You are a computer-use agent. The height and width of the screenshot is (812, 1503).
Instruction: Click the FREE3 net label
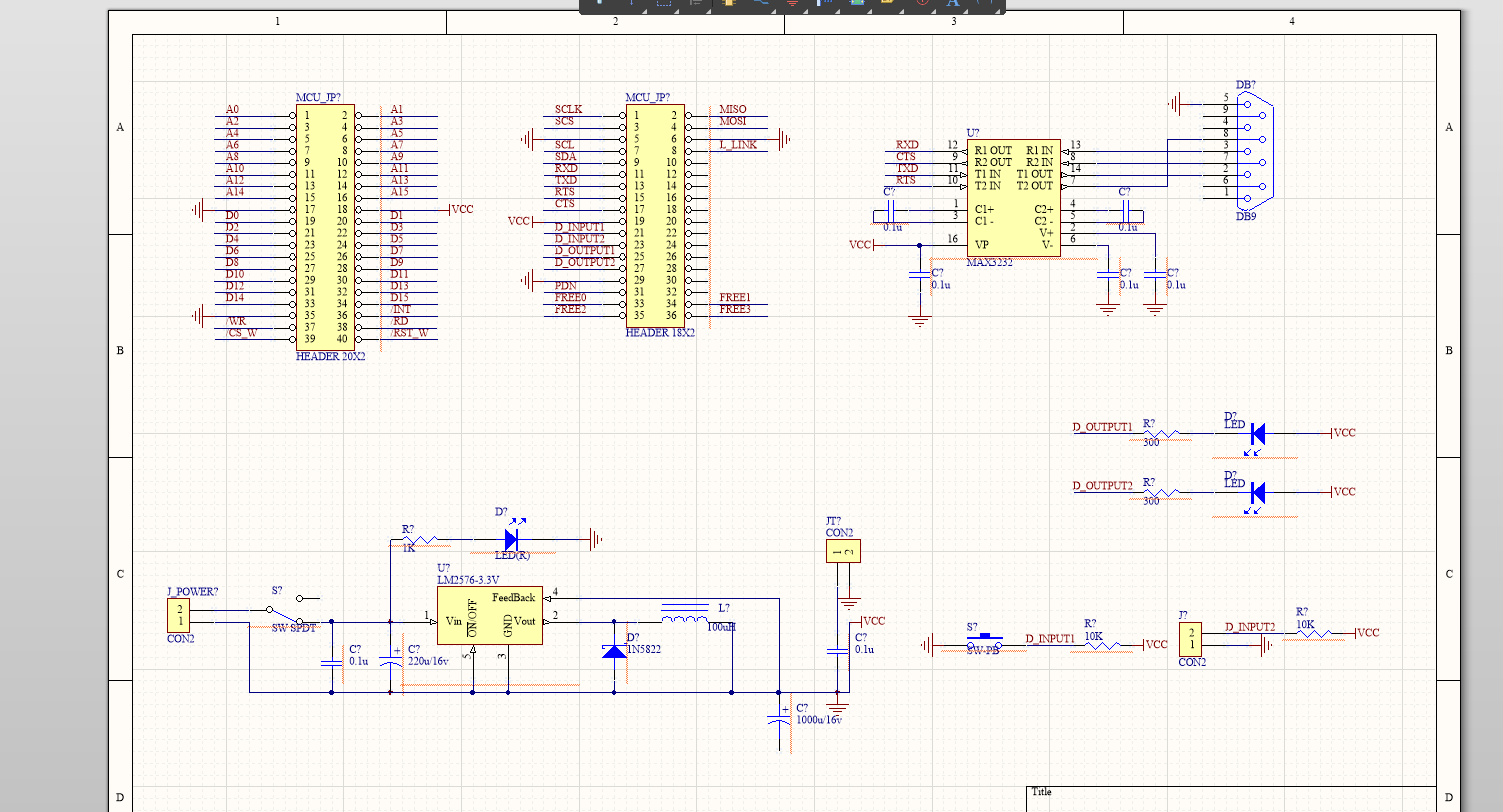point(735,309)
